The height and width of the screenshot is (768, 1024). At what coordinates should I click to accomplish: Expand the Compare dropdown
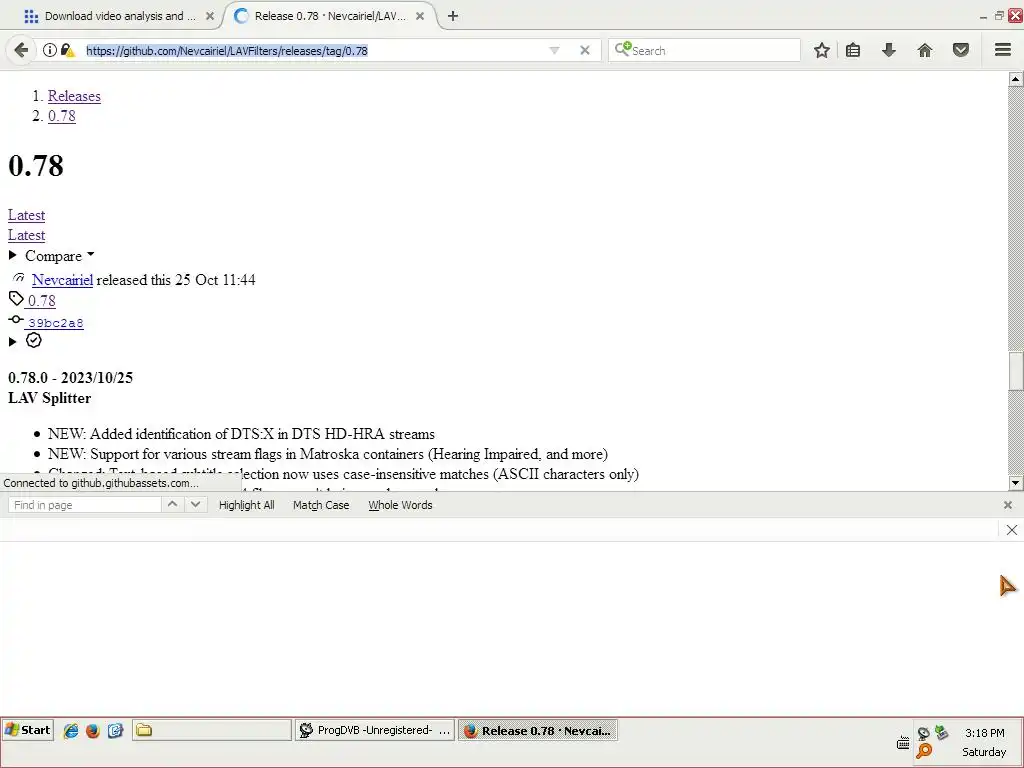(x=53, y=256)
